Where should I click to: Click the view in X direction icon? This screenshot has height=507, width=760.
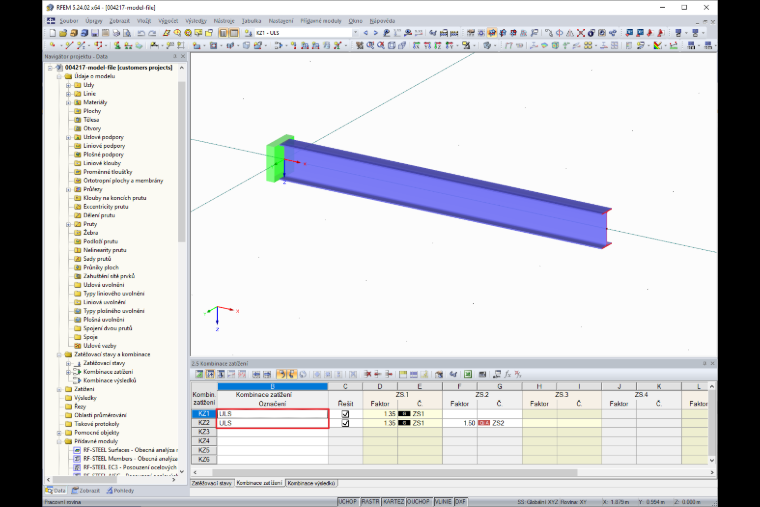click(416, 45)
